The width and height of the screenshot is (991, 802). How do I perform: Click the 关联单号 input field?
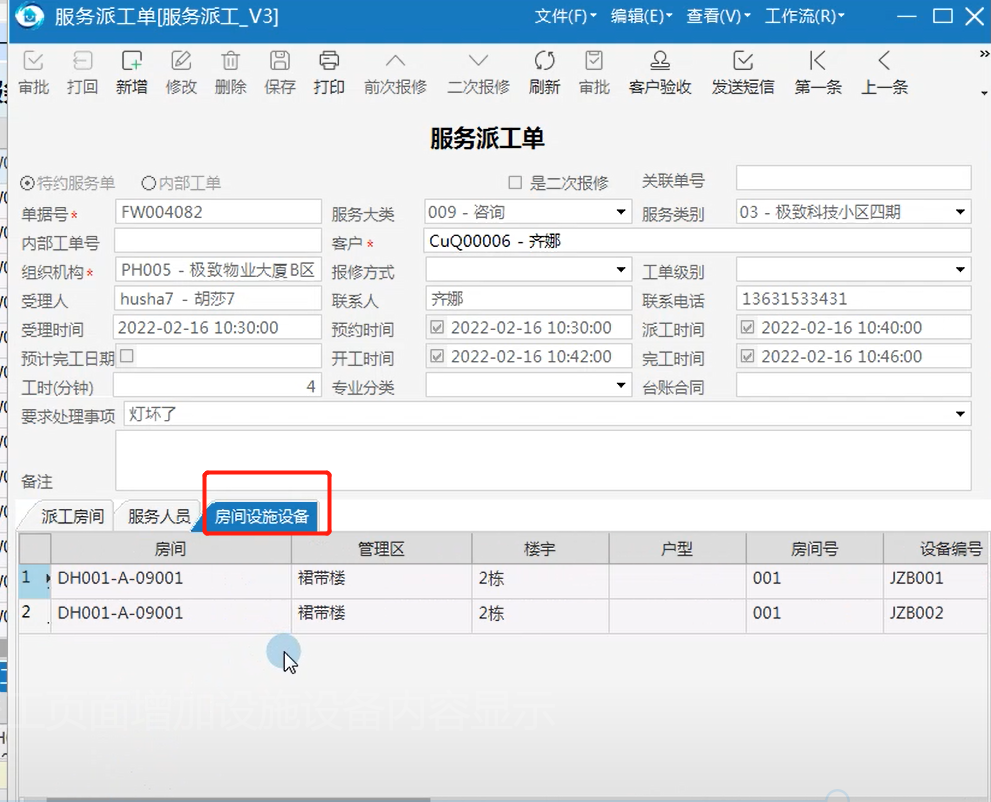click(x=853, y=178)
